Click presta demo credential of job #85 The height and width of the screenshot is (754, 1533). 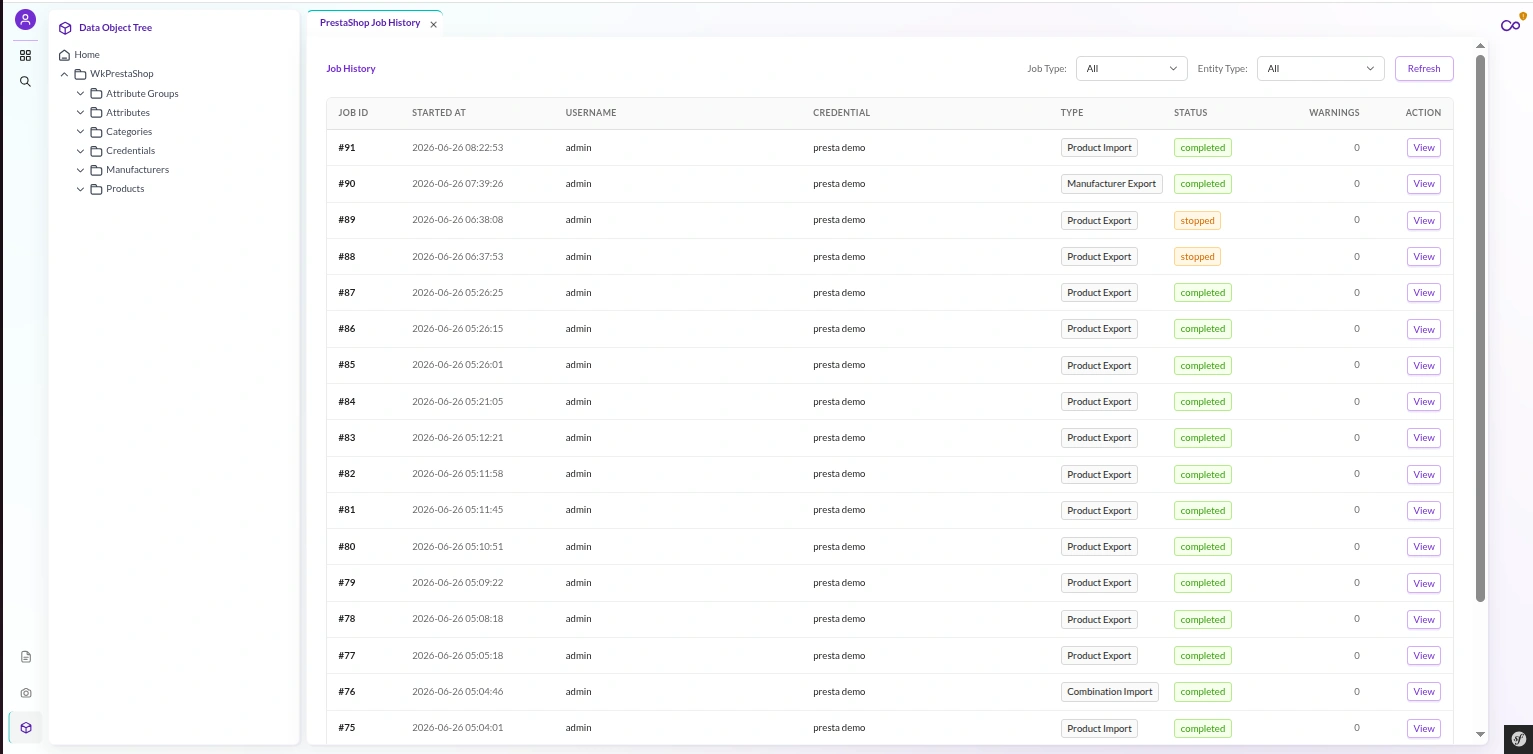tap(839, 365)
